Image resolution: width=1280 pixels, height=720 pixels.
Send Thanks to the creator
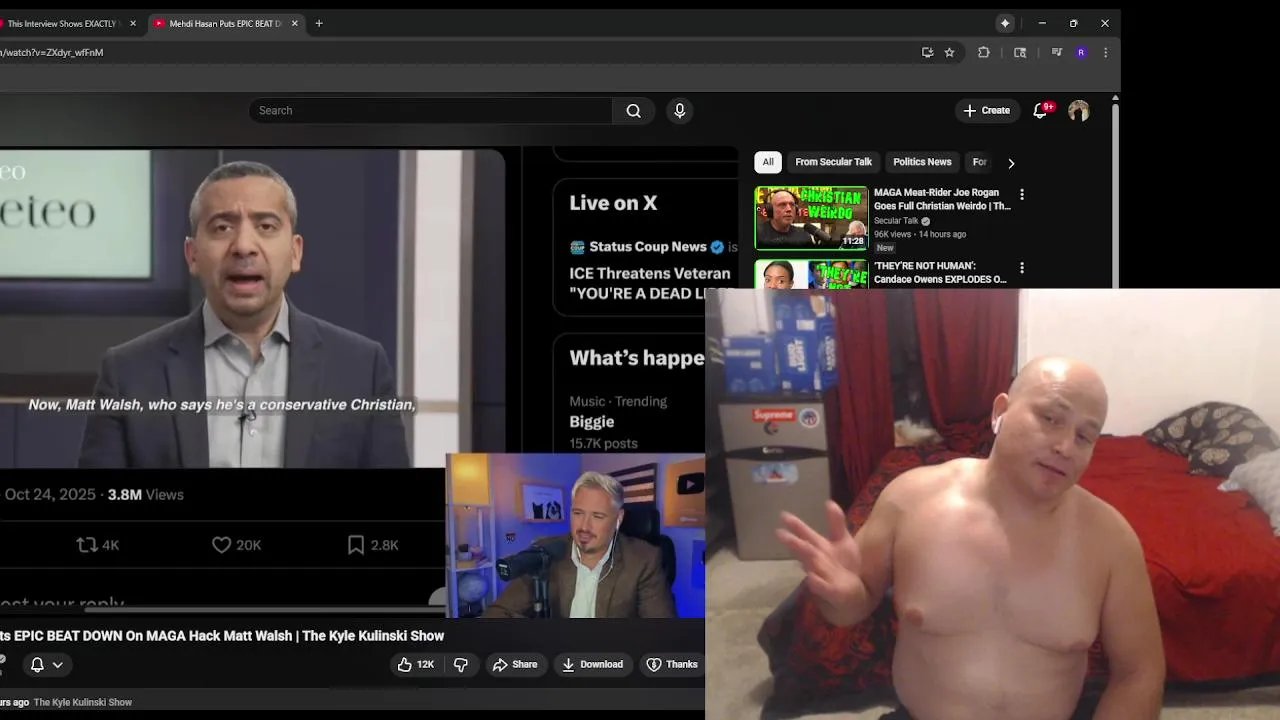(672, 664)
